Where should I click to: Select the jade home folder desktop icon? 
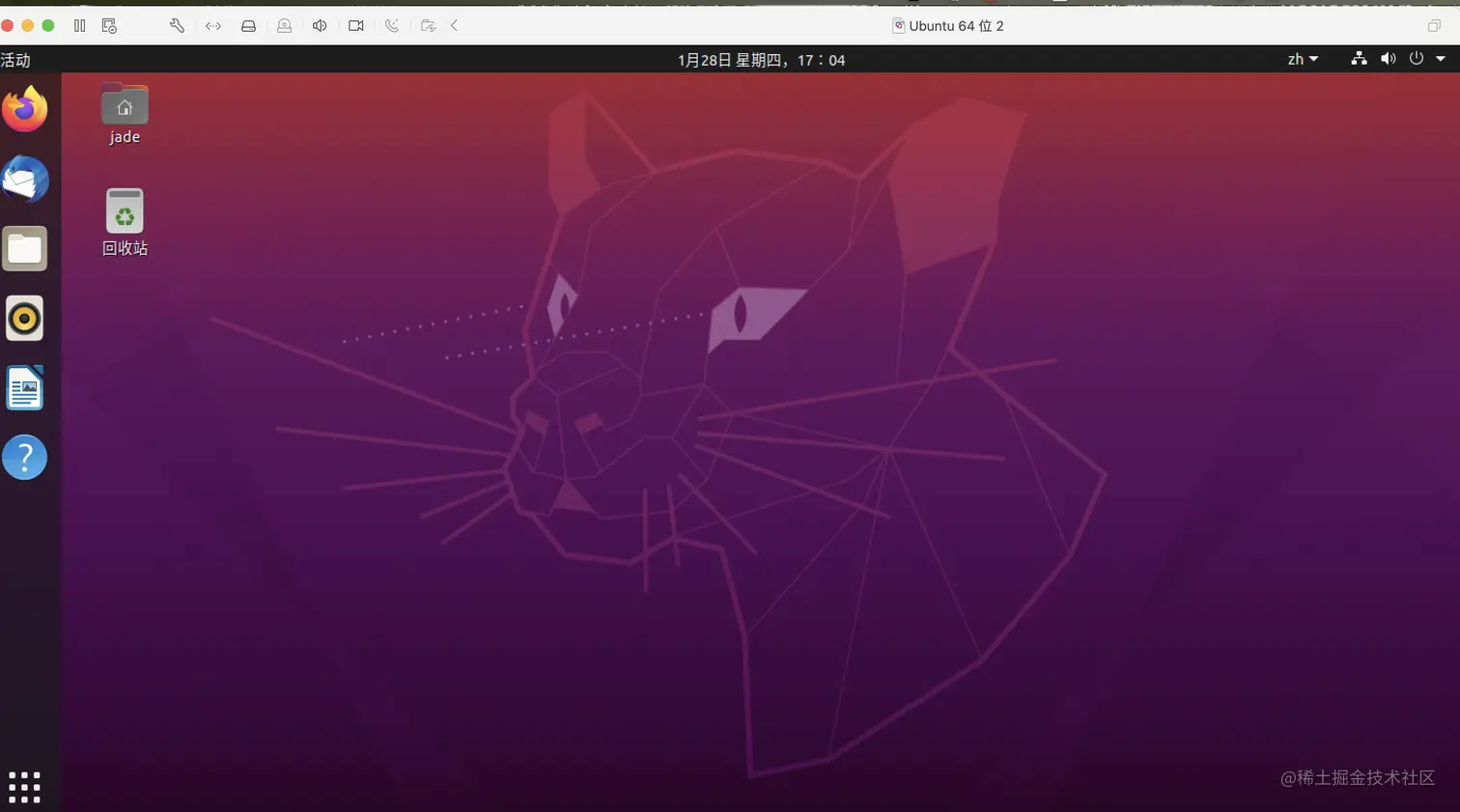(125, 104)
